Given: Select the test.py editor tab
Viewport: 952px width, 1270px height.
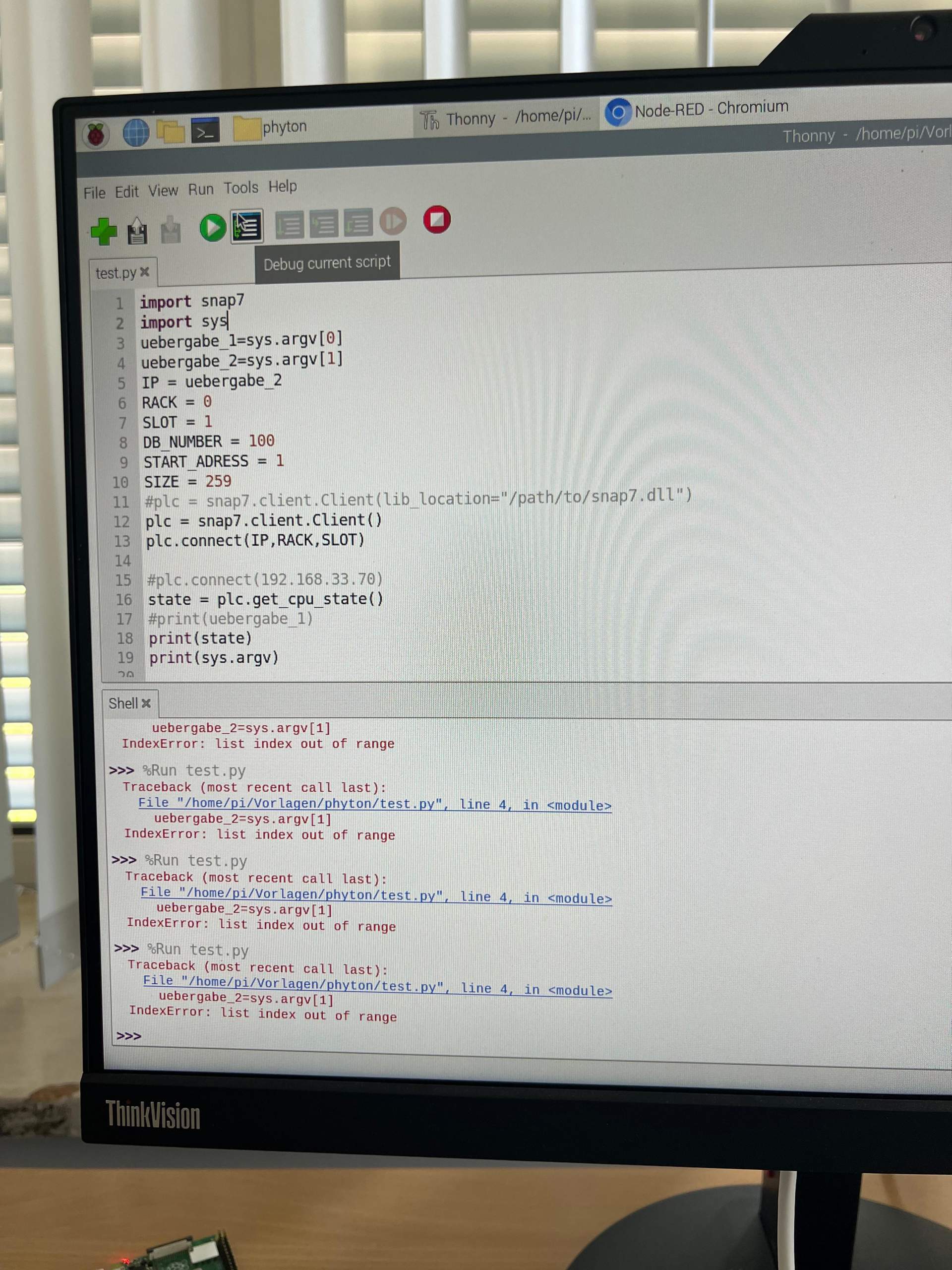Looking at the screenshot, I should 116,273.
